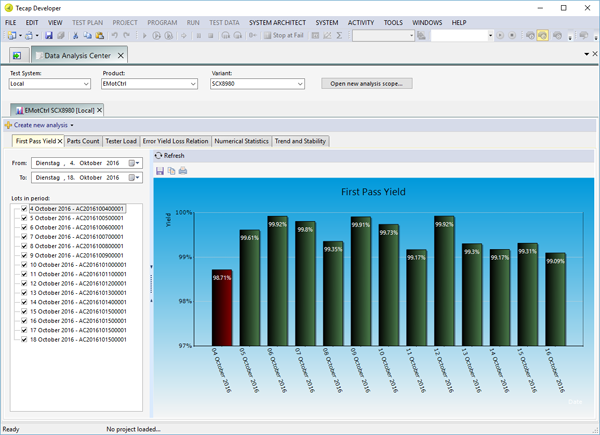Click the save icon in main toolbar
Viewport: 600px width, 435px height.
[48, 36]
